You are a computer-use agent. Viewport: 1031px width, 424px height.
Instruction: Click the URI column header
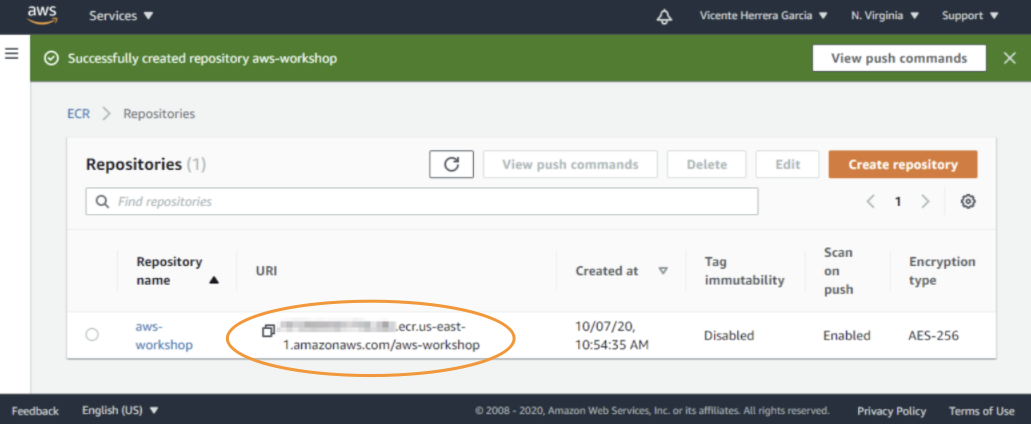266,271
